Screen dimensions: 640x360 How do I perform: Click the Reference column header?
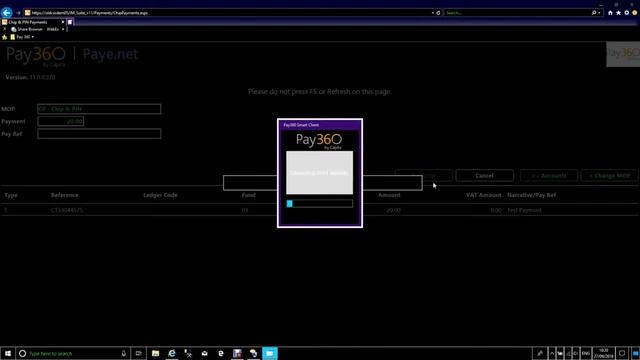point(64,195)
